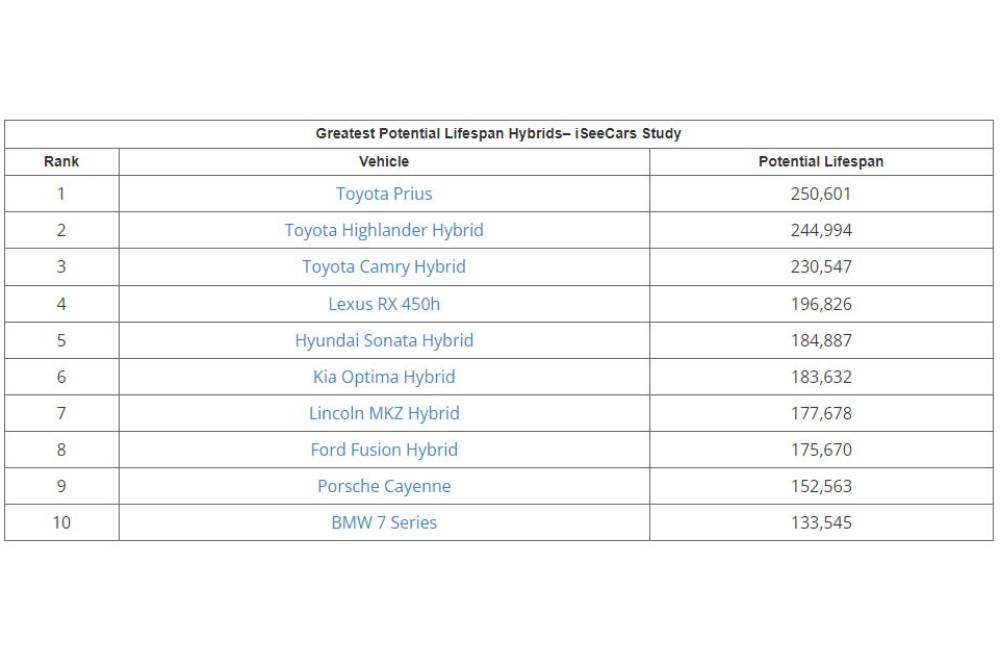Image resolution: width=1000 pixels, height=667 pixels.
Task: Visit the Kia Optima Hybrid link
Action: 384,377
